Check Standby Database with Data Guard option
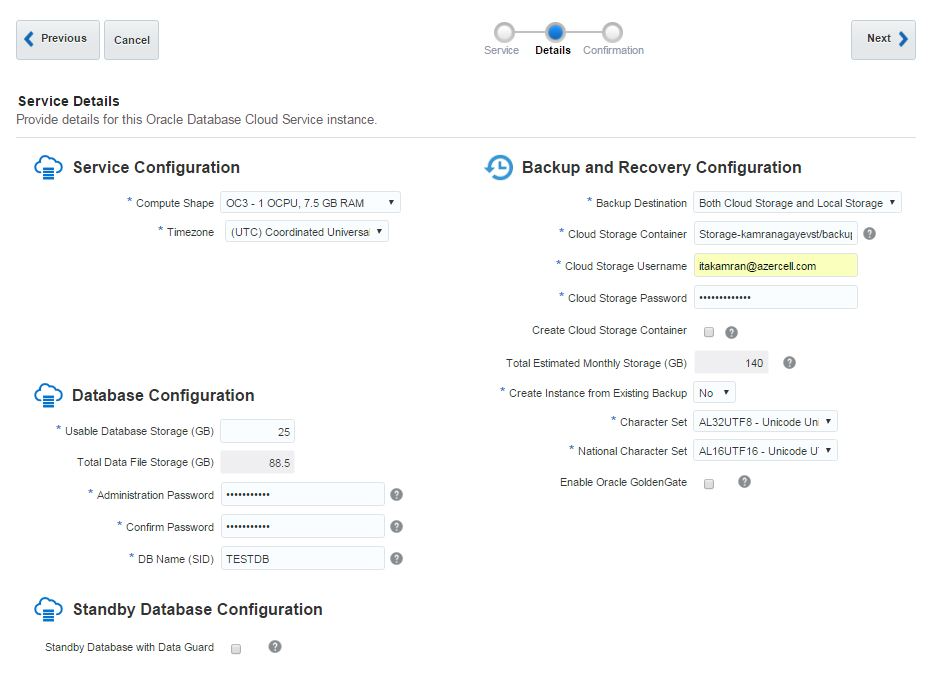The width and height of the screenshot is (946, 676). [x=236, y=649]
